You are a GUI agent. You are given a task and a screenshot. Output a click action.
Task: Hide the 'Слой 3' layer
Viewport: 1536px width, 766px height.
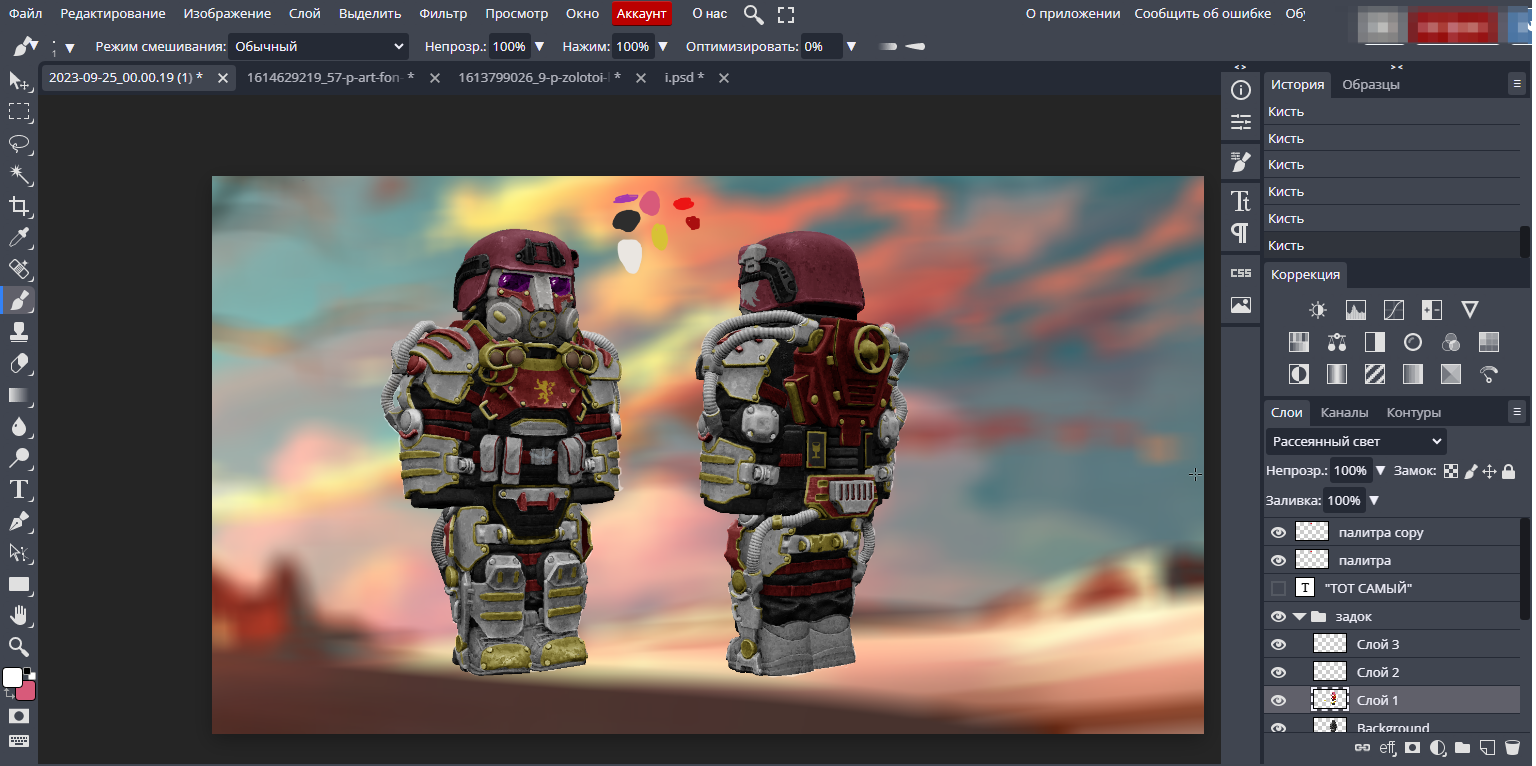point(1278,644)
